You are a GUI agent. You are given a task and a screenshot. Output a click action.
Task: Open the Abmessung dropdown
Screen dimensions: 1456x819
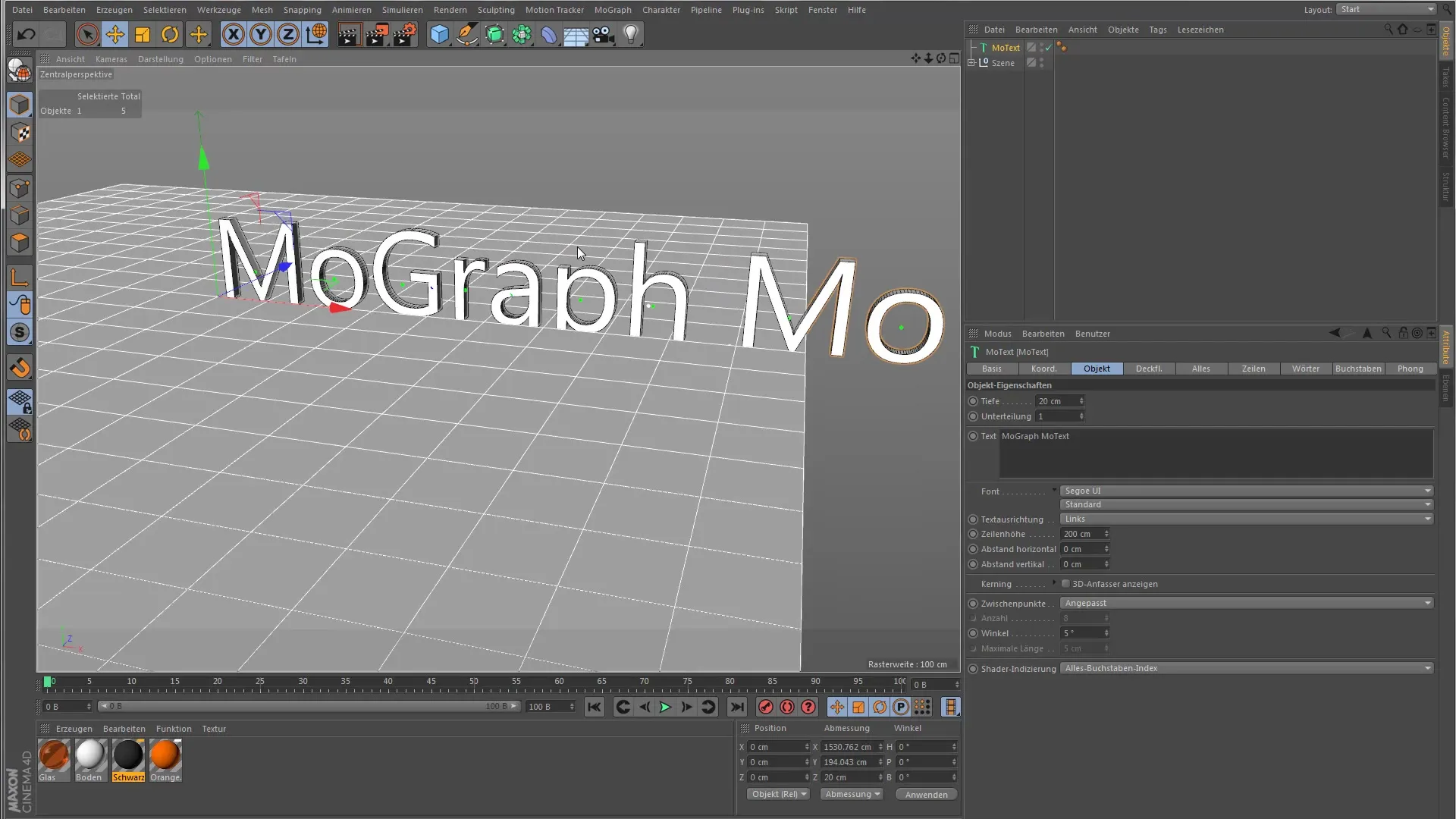pyautogui.click(x=852, y=794)
